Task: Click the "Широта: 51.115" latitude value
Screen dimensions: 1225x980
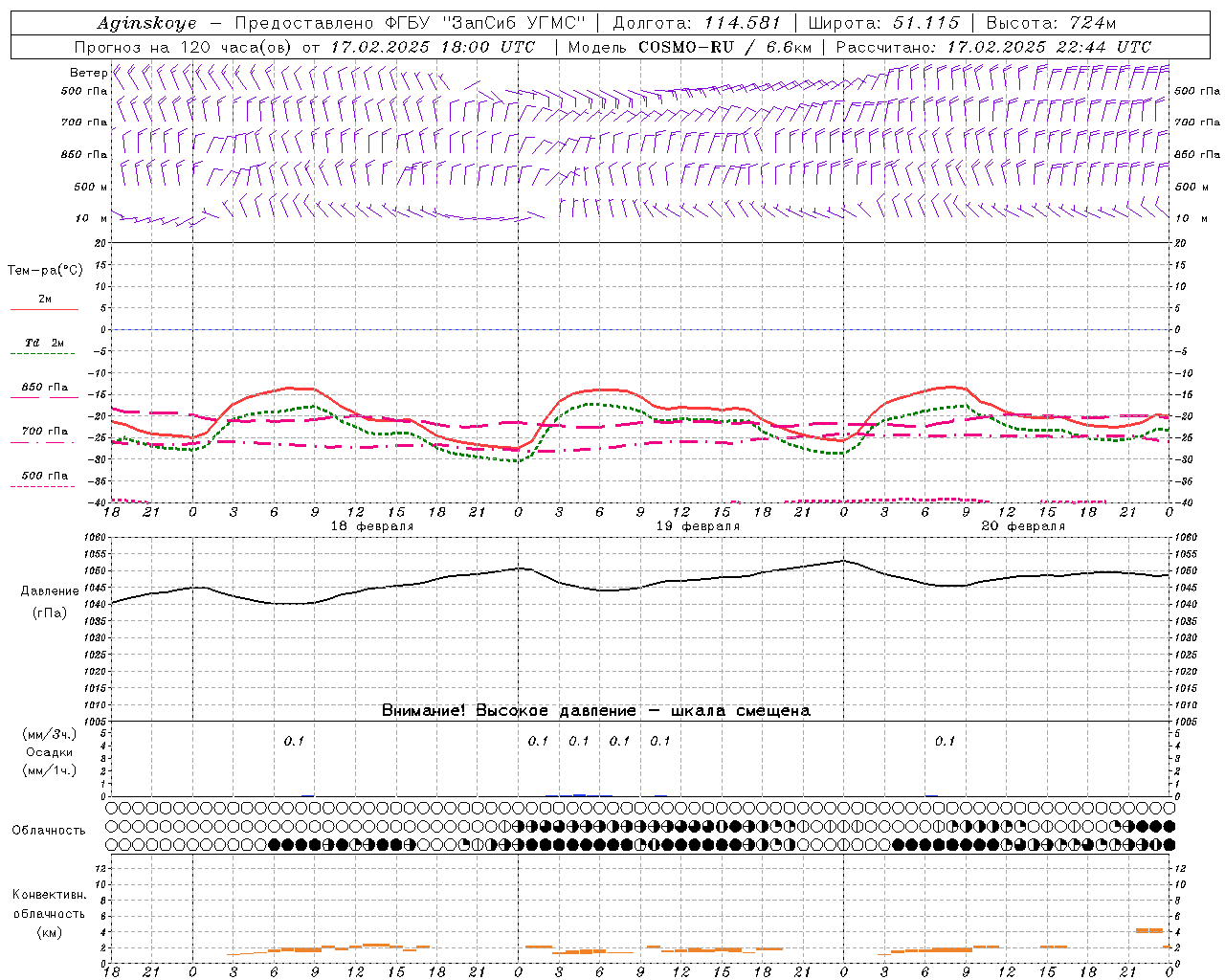Action: point(883,23)
